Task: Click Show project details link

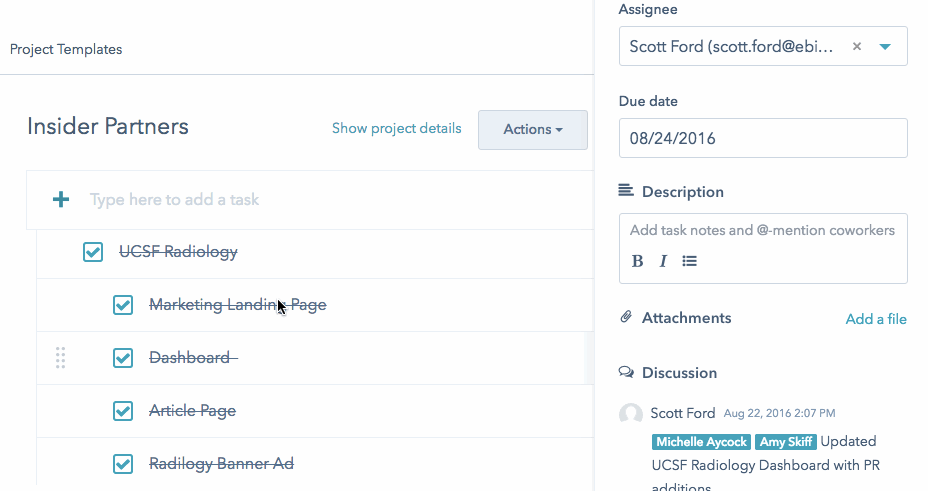Action: [x=397, y=129]
